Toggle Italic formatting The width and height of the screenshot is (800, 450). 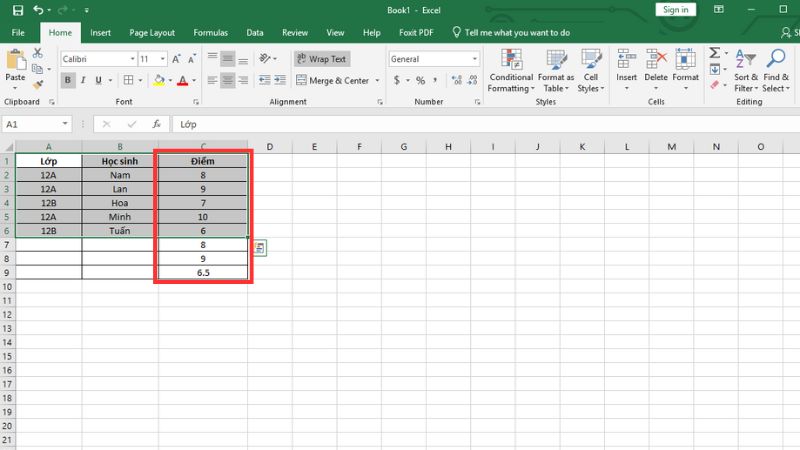point(84,80)
